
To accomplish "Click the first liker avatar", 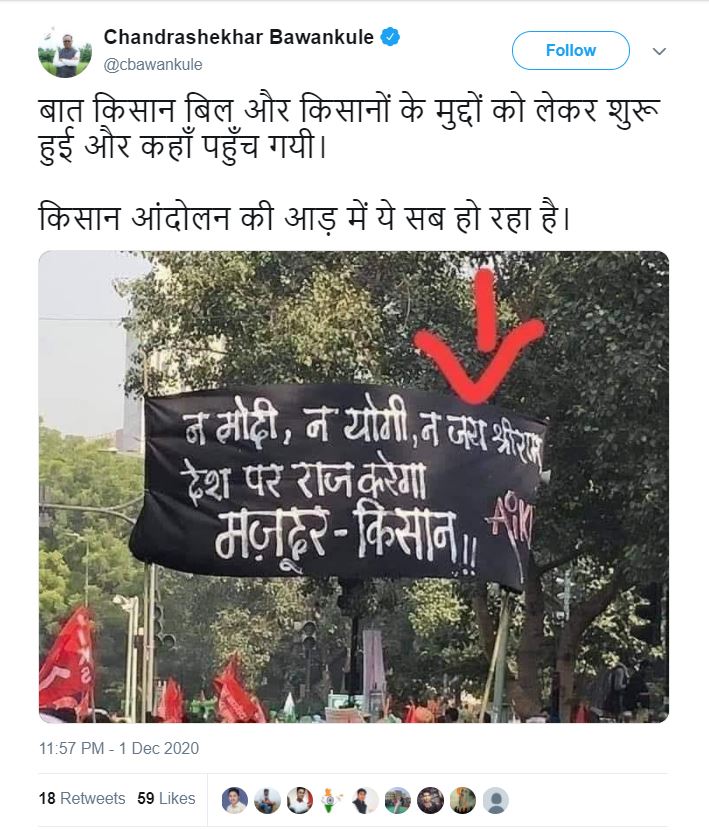I will [235, 800].
